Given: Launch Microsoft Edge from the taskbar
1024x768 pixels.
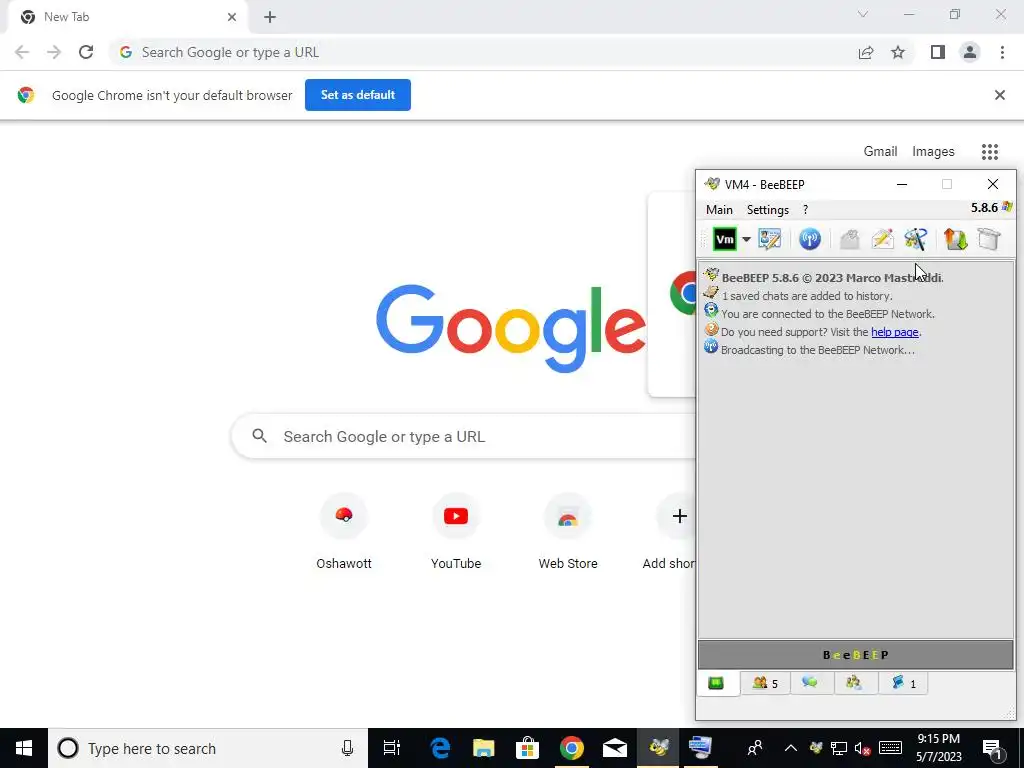Looking at the screenshot, I should 440,748.
